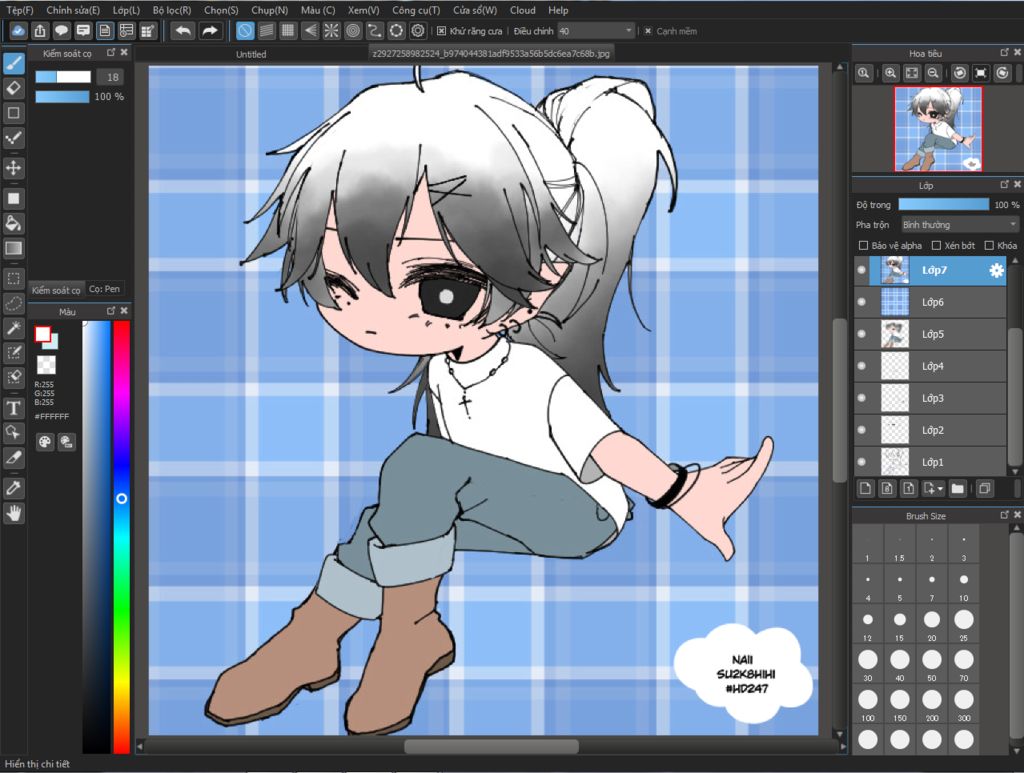Click the Navigator preview thumbnail
1024x773 pixels.
(938, 129)
